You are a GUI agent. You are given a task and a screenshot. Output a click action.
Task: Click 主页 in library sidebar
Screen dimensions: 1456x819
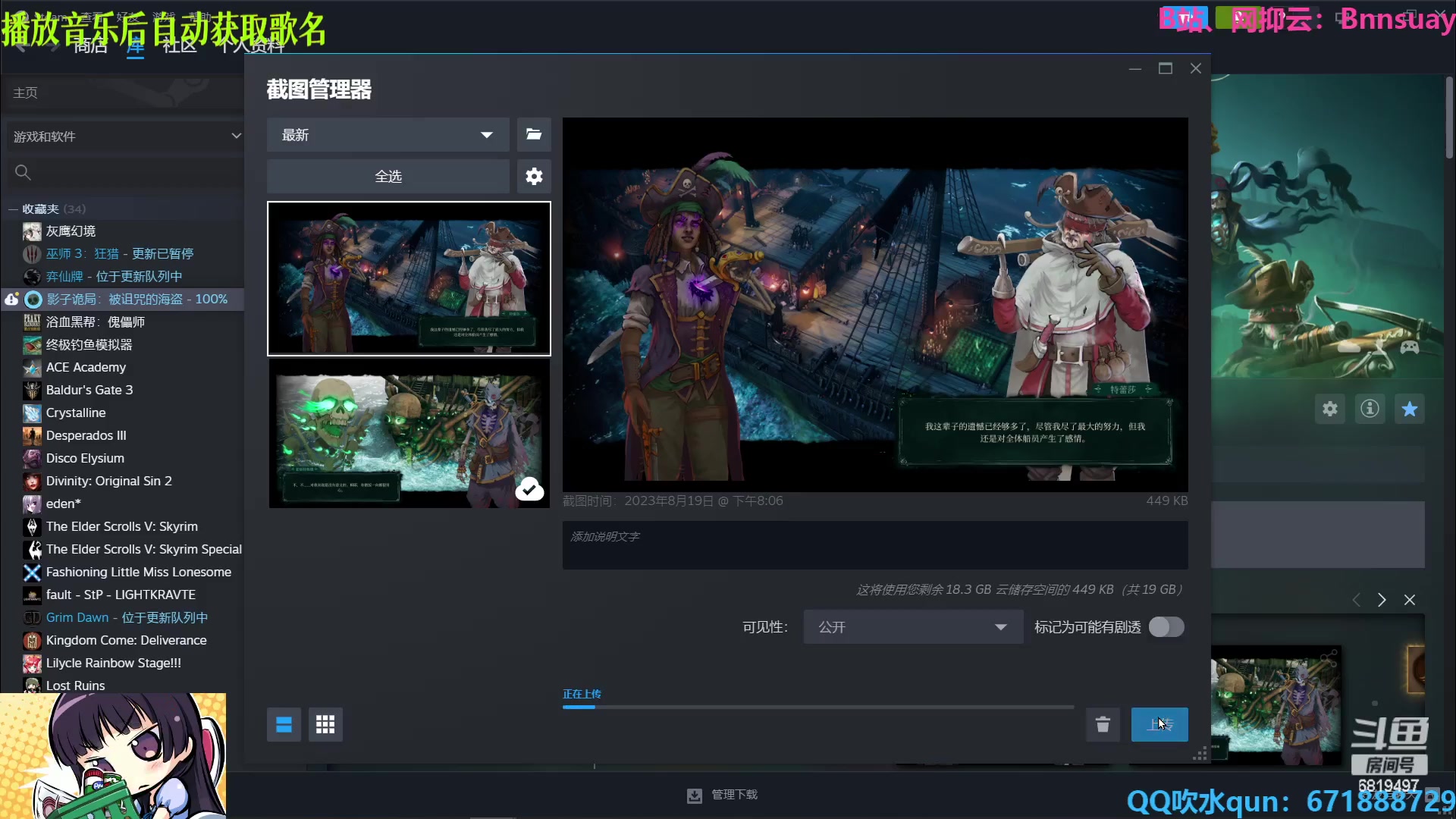[25, 93]
